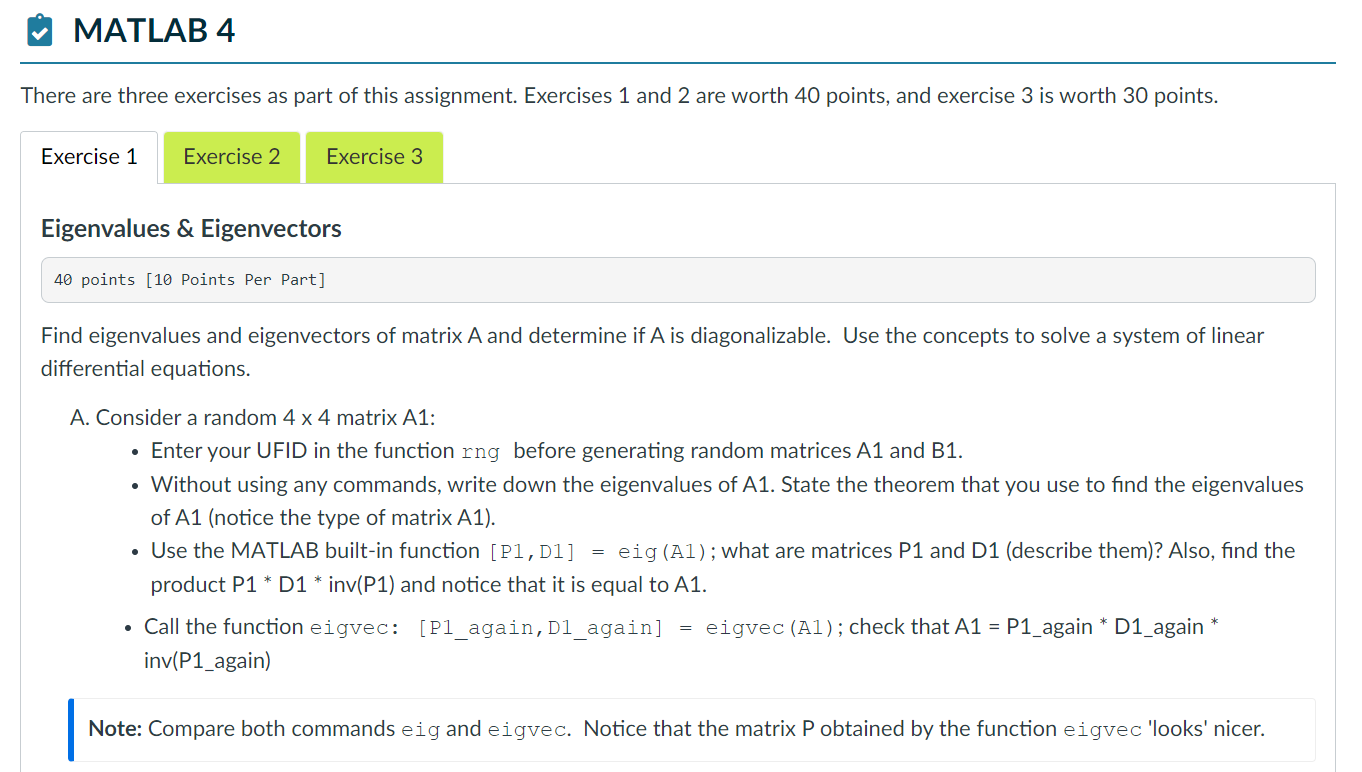
Task: Click the blue bar beside the Note
Action: 71,728
